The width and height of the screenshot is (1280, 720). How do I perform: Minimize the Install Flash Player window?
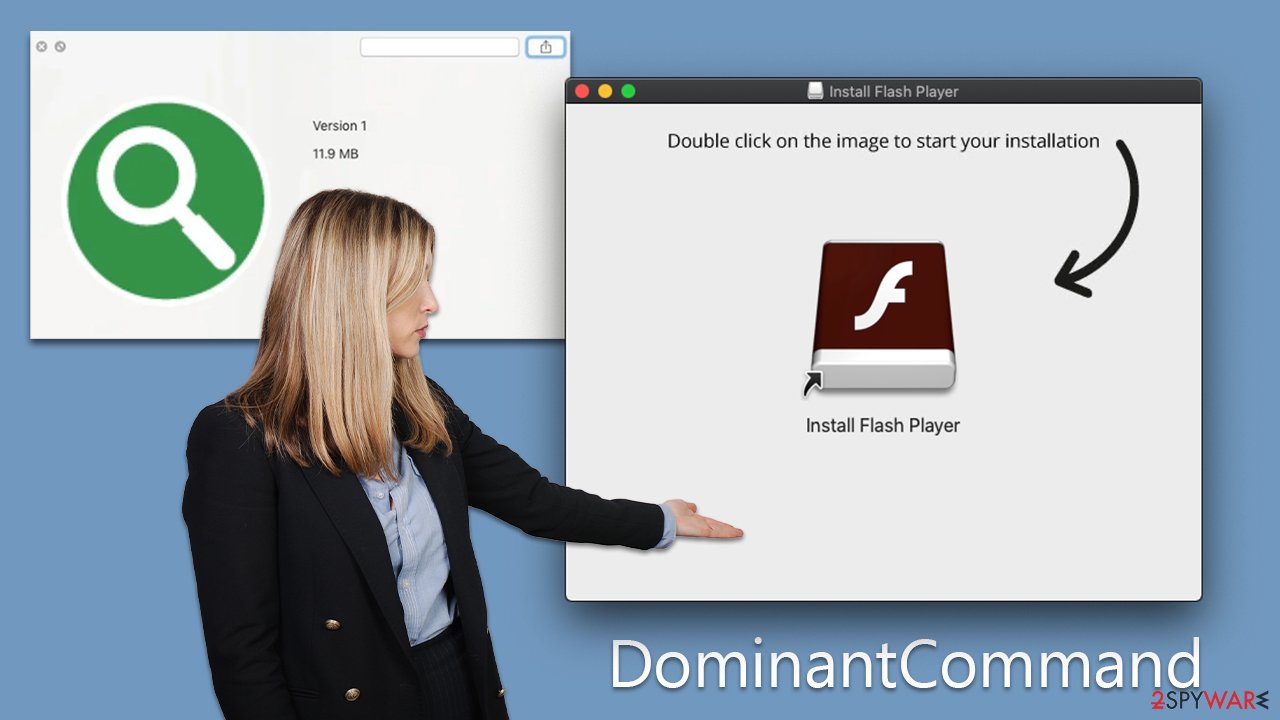(x=605, y=91)
